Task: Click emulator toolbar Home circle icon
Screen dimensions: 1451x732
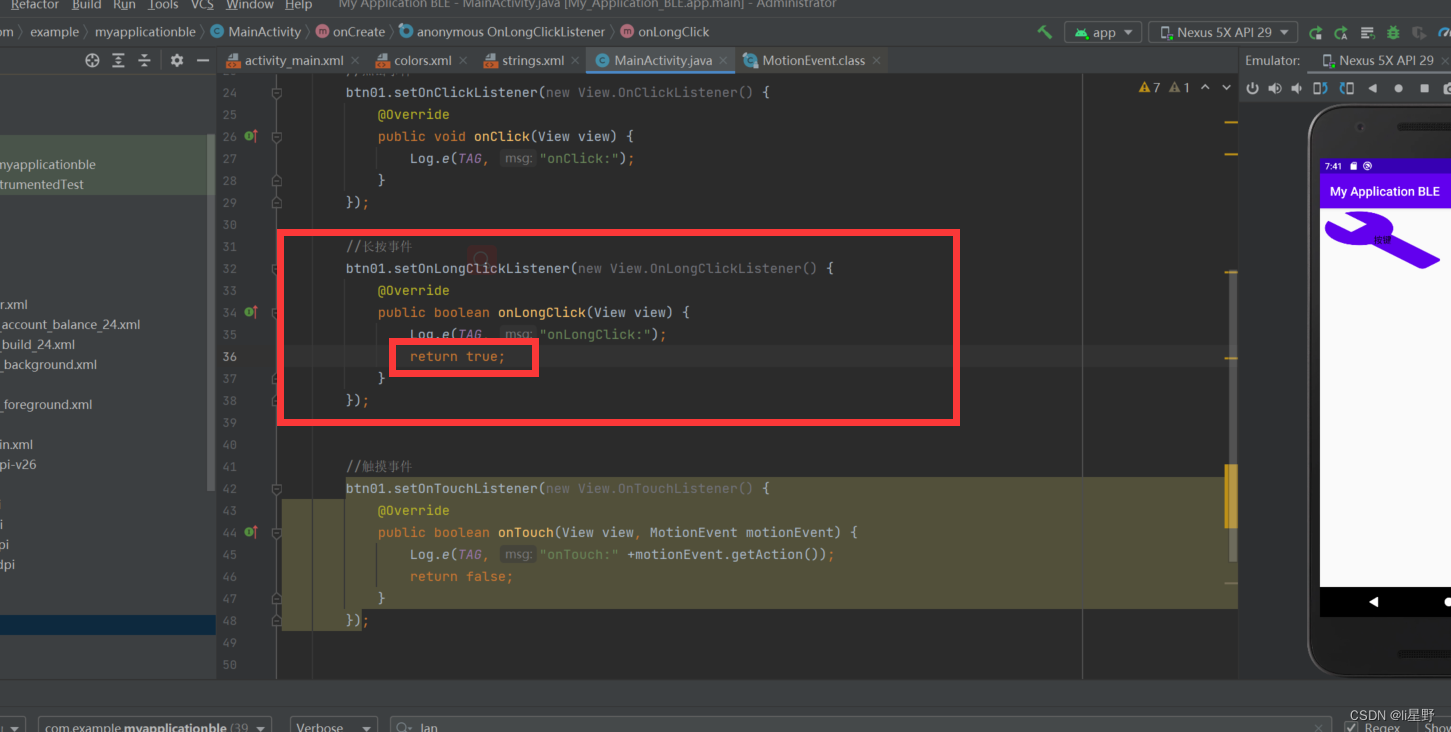Action: point(1398,88)
